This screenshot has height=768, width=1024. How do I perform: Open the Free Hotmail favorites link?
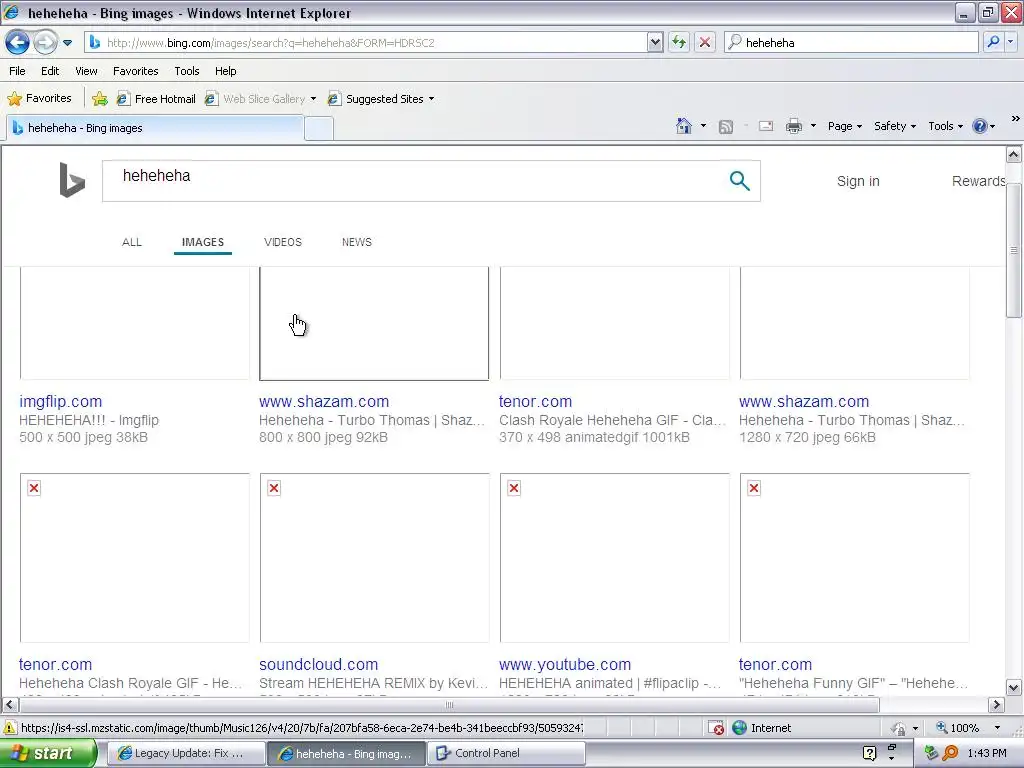(156, 99)
